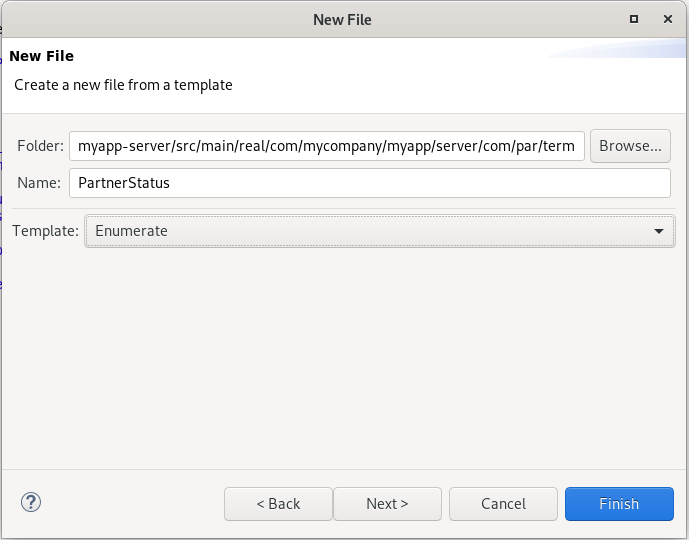Advance the wizard with Next >
The height and width of the screenshot is (540, 689).
(x=387, y=504)
